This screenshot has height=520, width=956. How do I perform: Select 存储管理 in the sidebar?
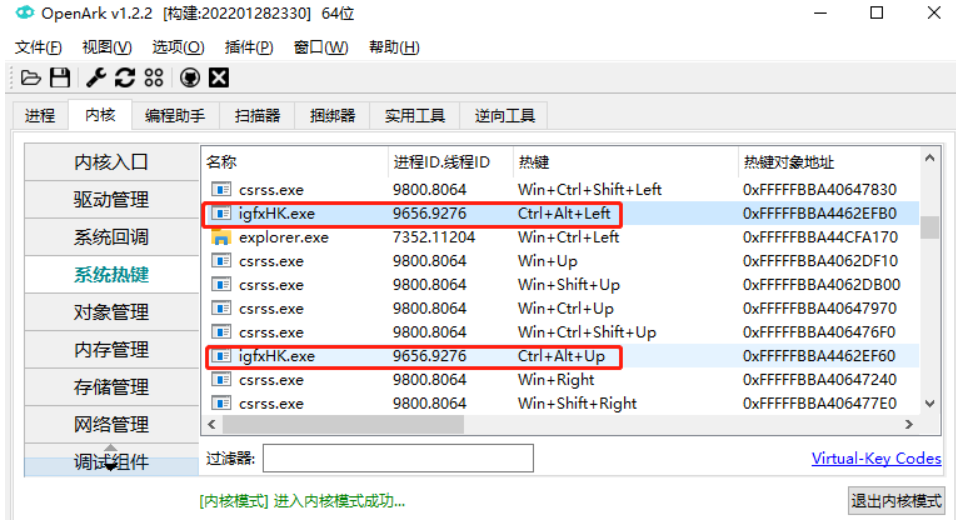coord(111,387)
